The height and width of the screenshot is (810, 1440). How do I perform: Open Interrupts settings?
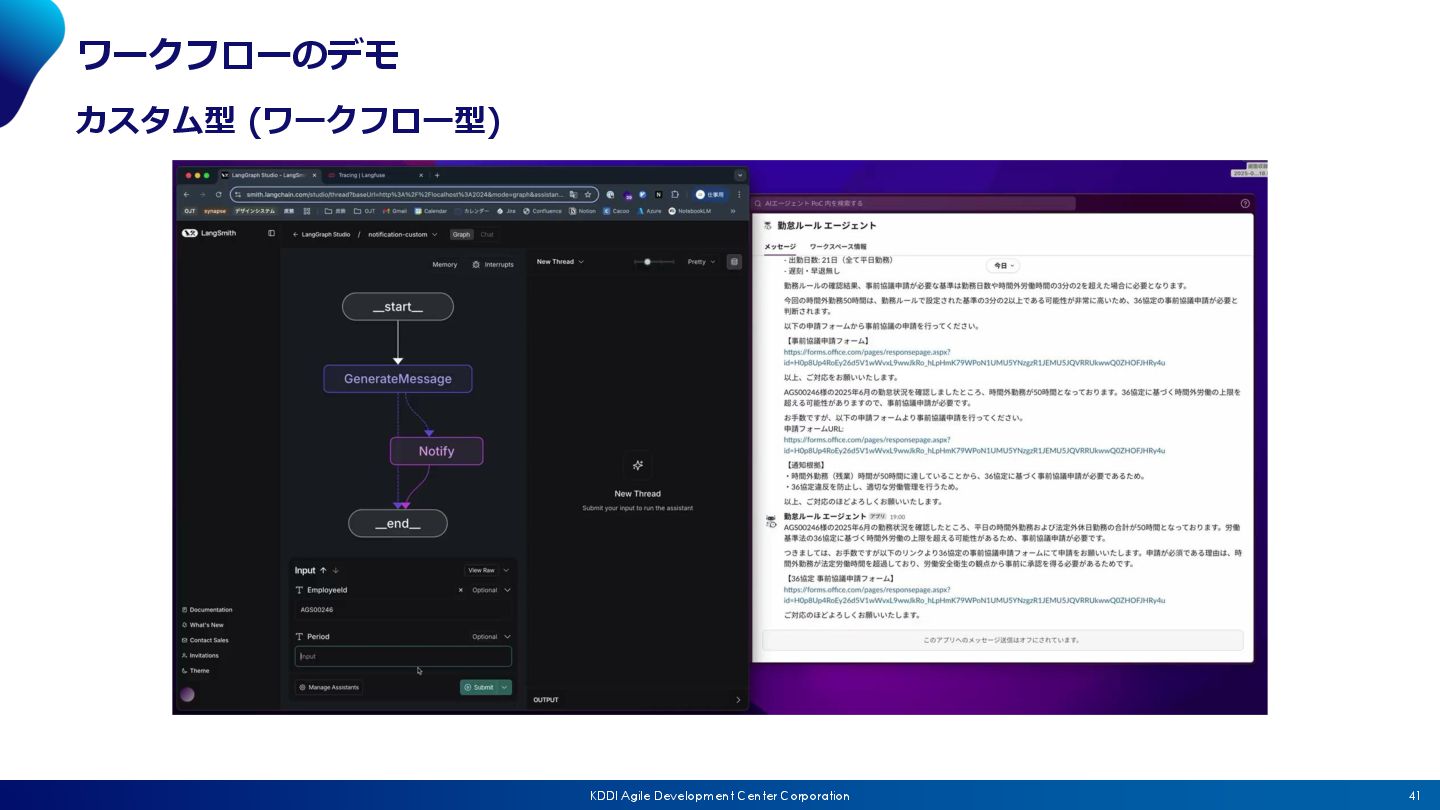click(493, 264)
